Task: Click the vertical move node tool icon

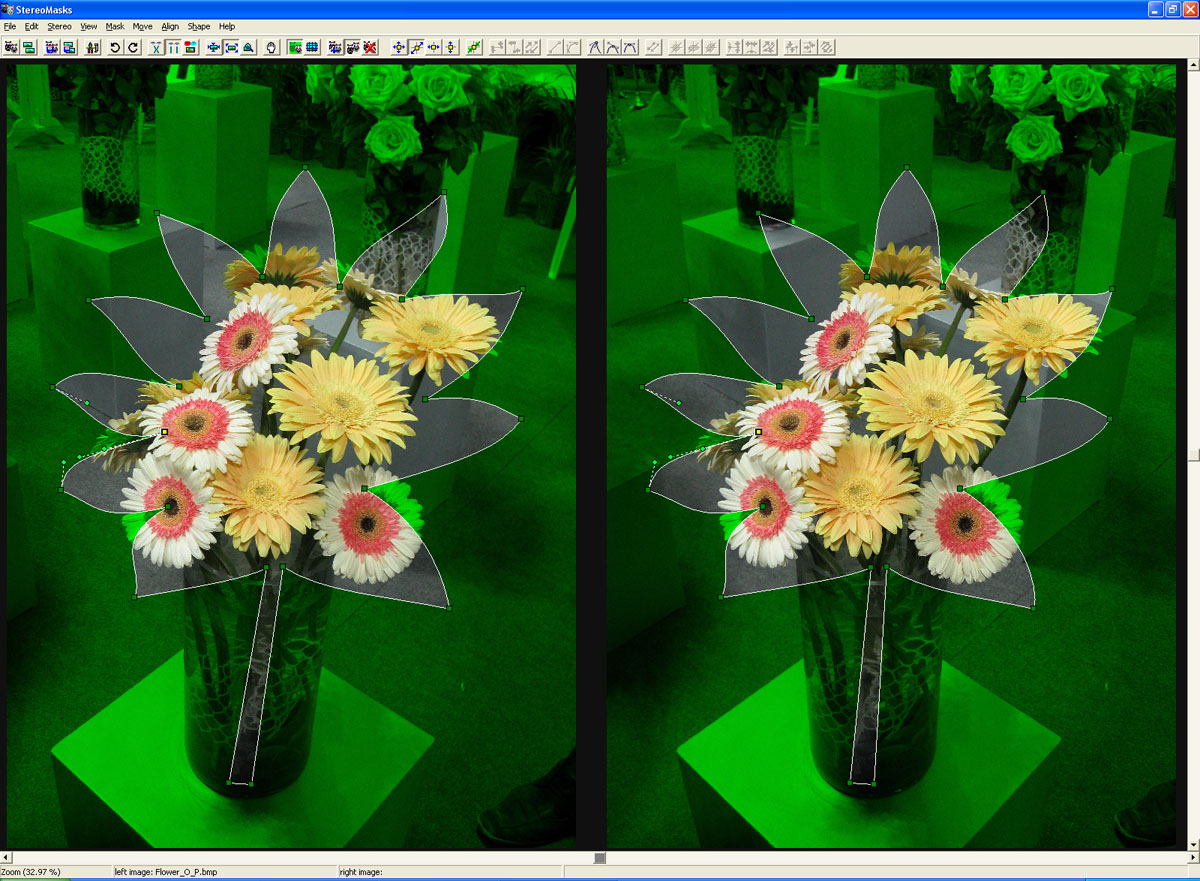Action: [450, 46]
